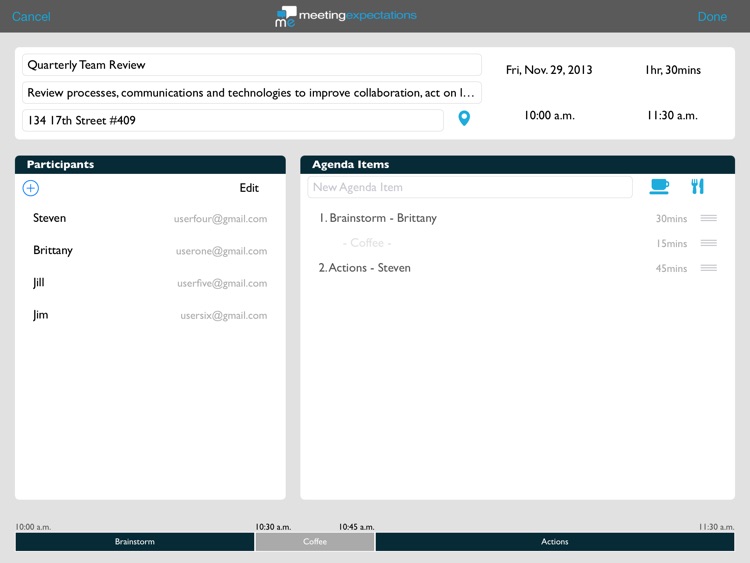This screenshot has height=563, width=750.
Task: Click the 10:45 a.m. timeline label
Action: point(357,527)
